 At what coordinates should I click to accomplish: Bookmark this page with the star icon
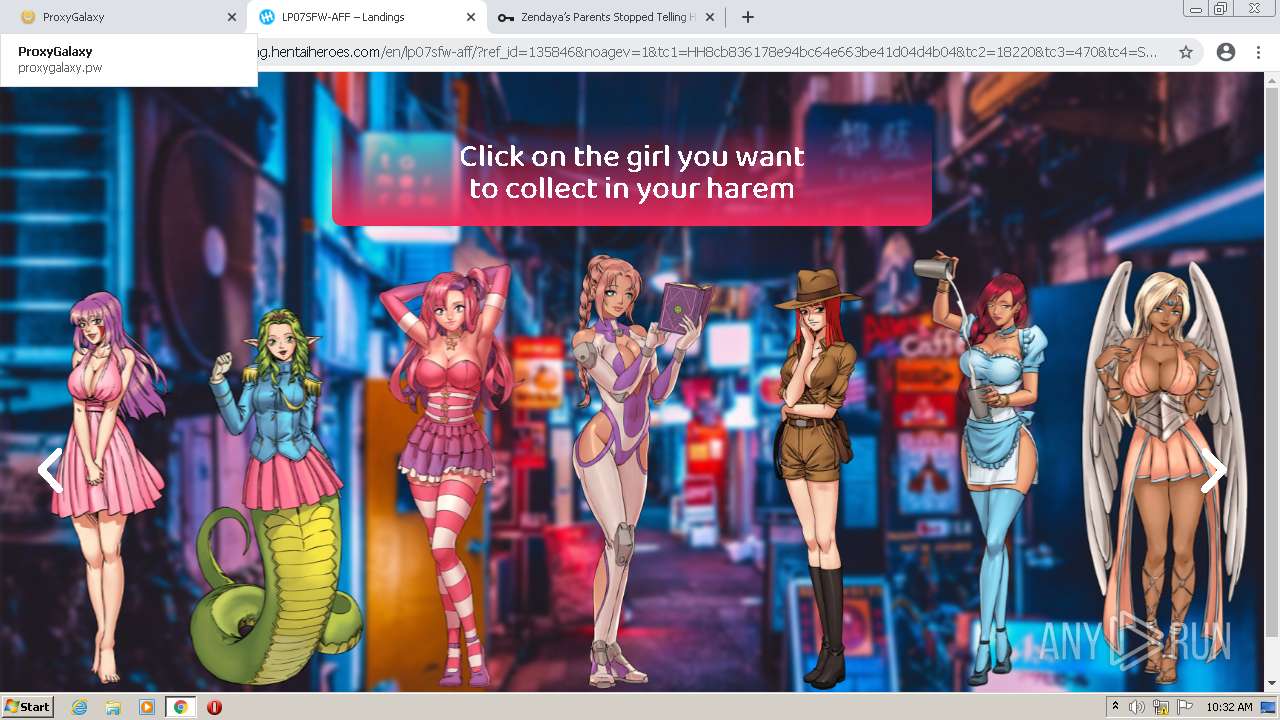pyautogui.click(x=1186, y=52)
